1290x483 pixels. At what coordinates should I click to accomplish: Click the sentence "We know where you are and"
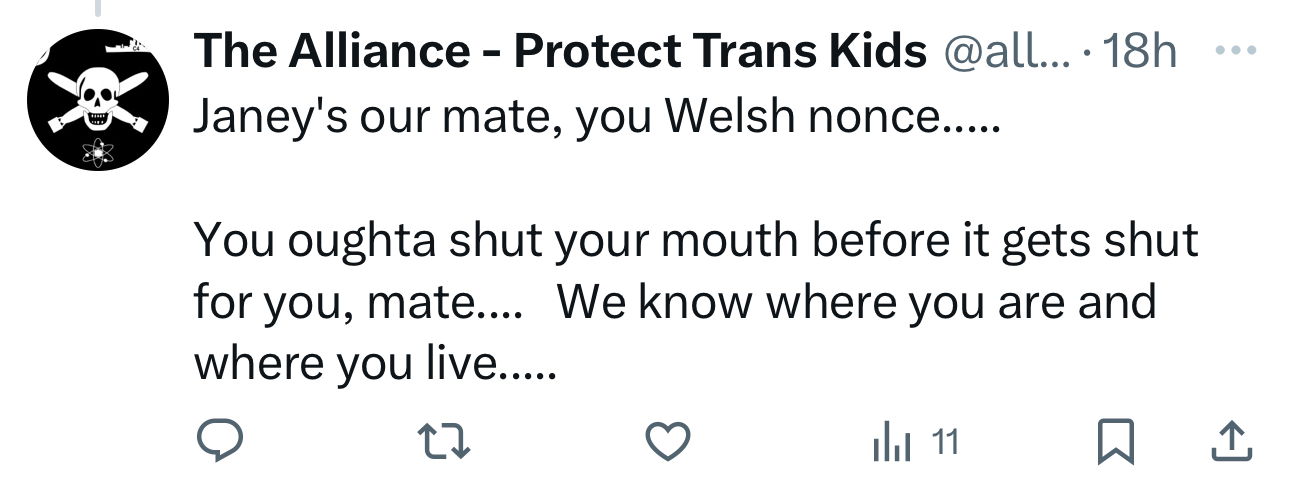[x=856, y=302]
